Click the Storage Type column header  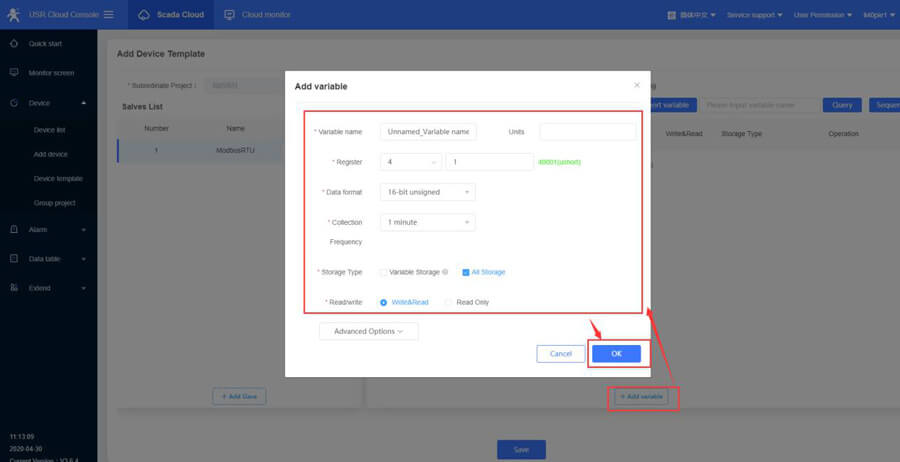741,134
